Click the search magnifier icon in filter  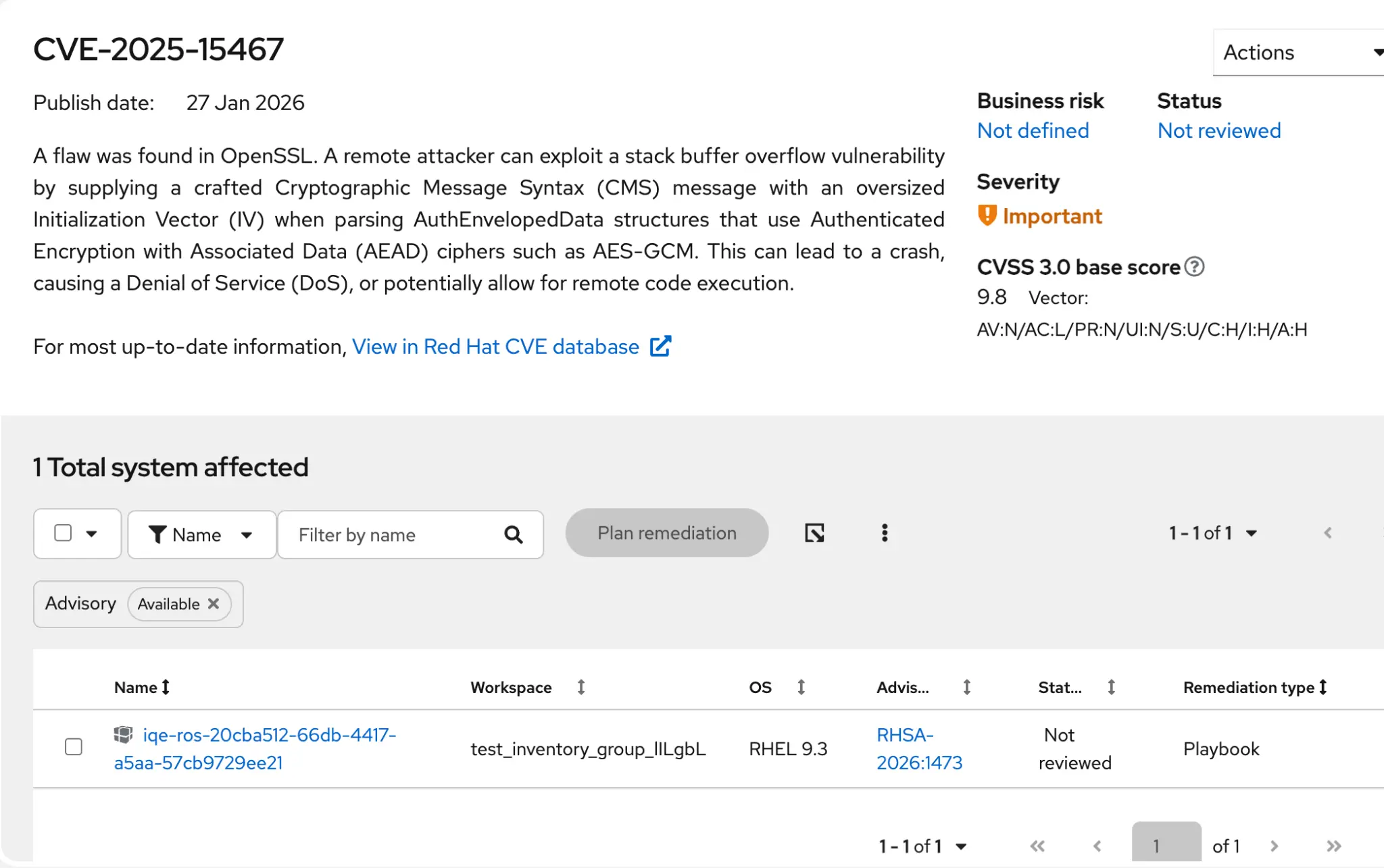514,535
